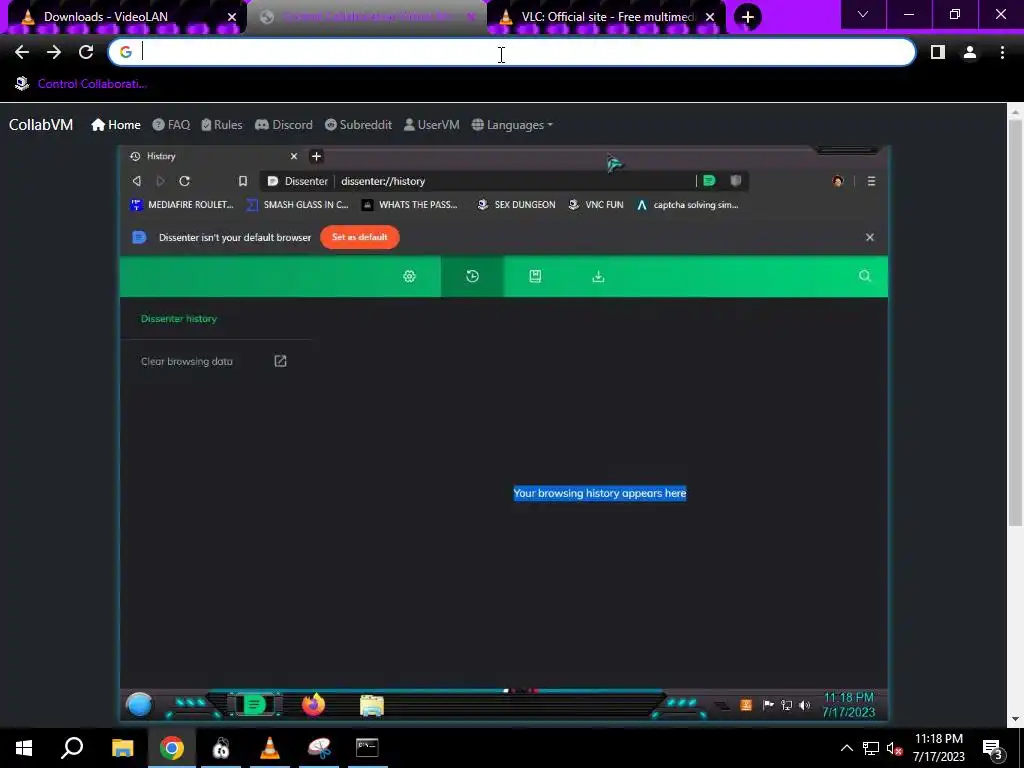Open the Rules page
The width and height of the screenshot is (1024, 768).
[221, 125]
